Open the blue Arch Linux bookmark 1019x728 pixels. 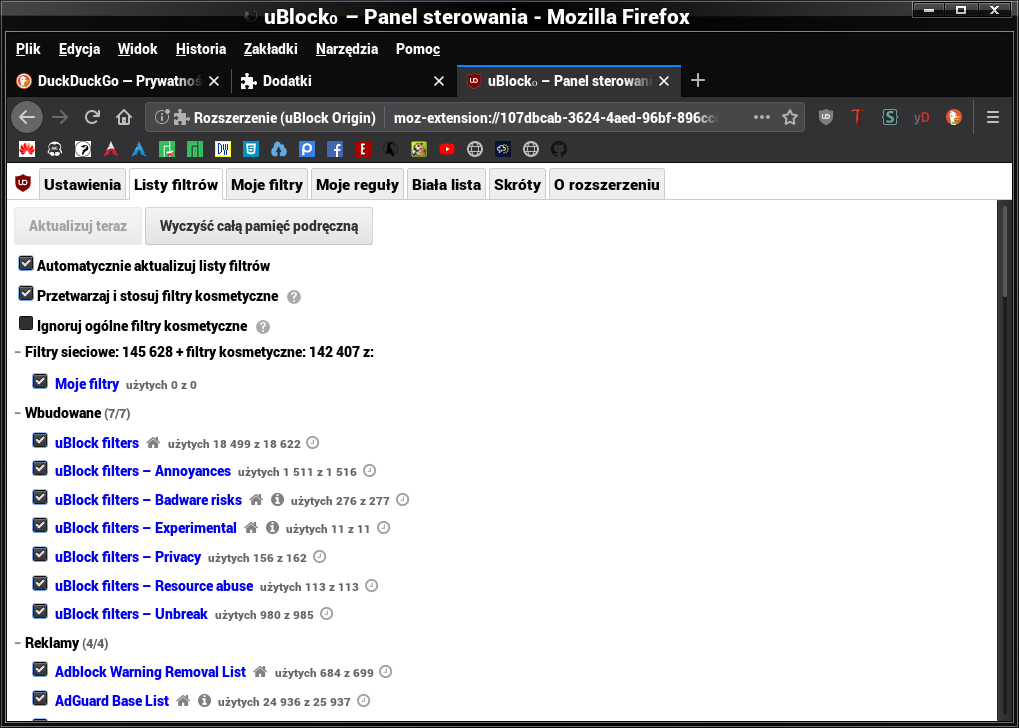click(138, 150)
